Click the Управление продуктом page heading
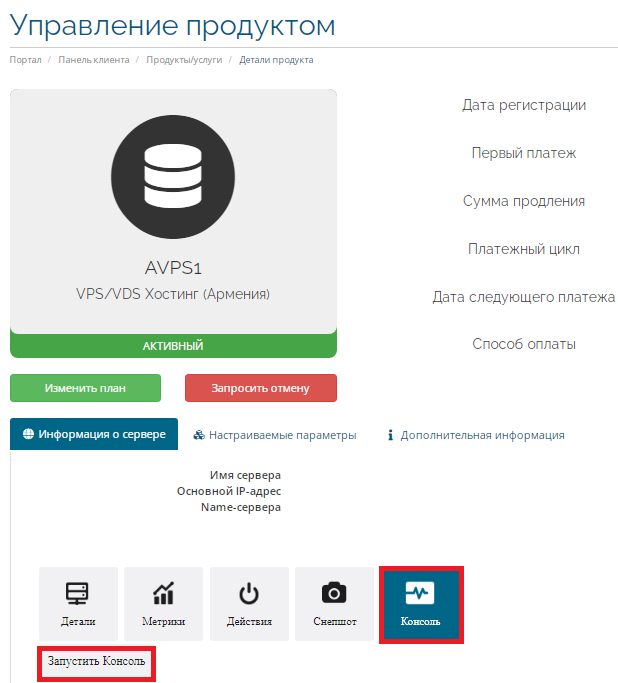This screenshot has width=618, height=683. click(173, 25)
